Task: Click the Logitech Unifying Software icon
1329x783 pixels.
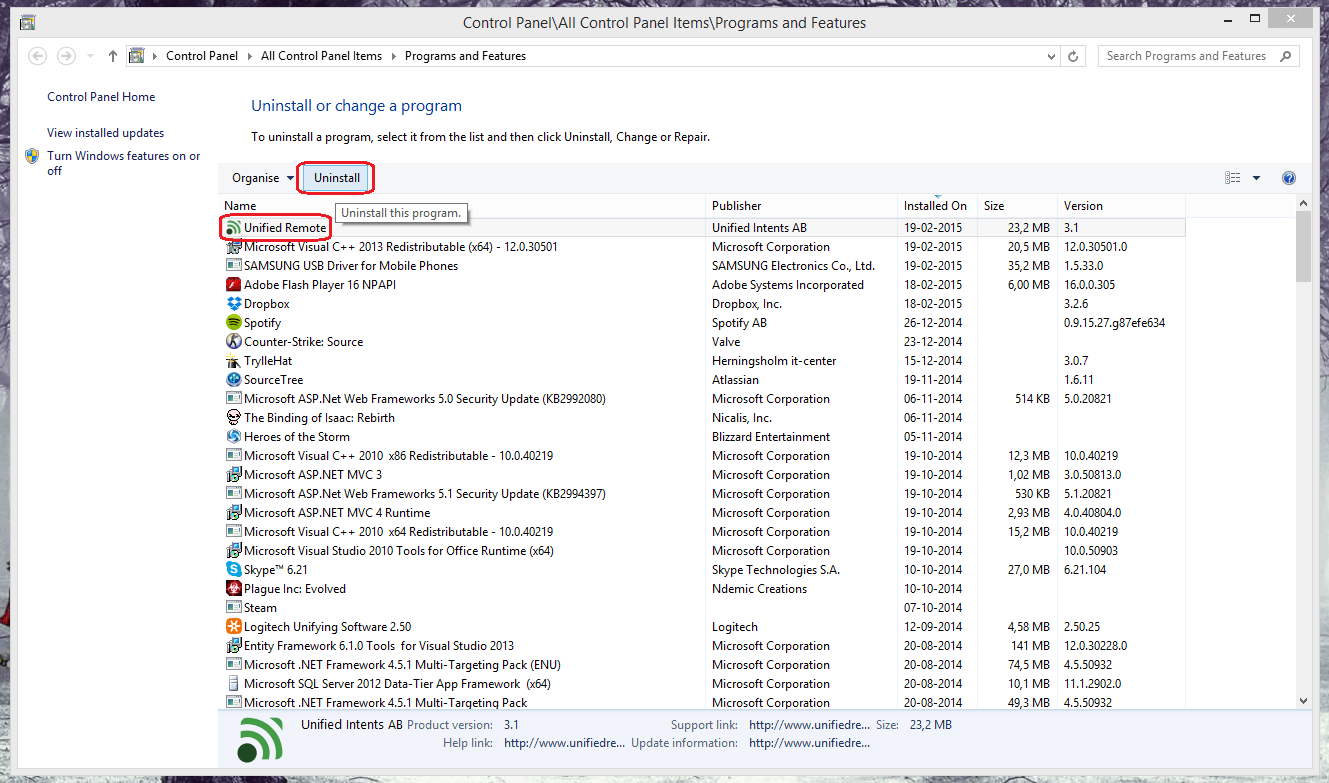Action: (234, 627)
